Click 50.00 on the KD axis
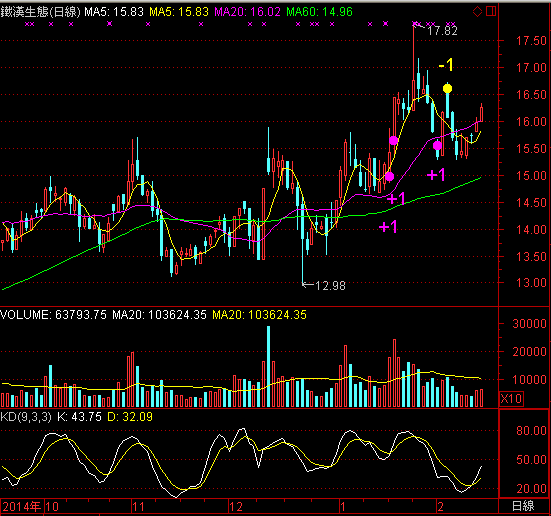 pos(531,459)
